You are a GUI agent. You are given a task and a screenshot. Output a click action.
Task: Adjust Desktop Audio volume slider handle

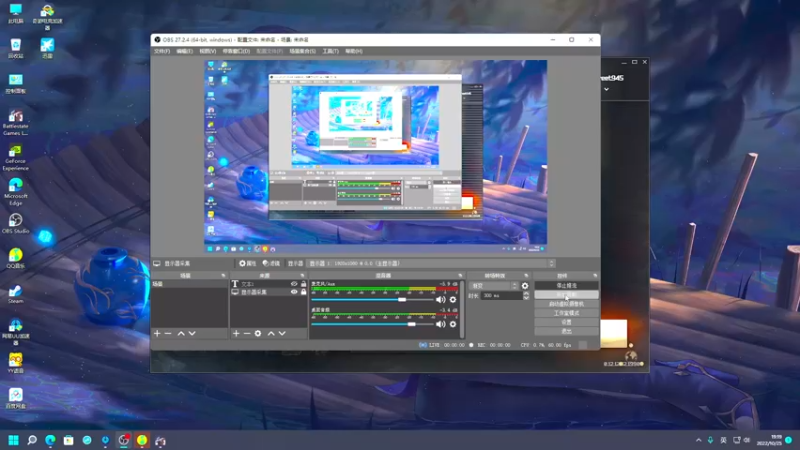pos(412,324)
